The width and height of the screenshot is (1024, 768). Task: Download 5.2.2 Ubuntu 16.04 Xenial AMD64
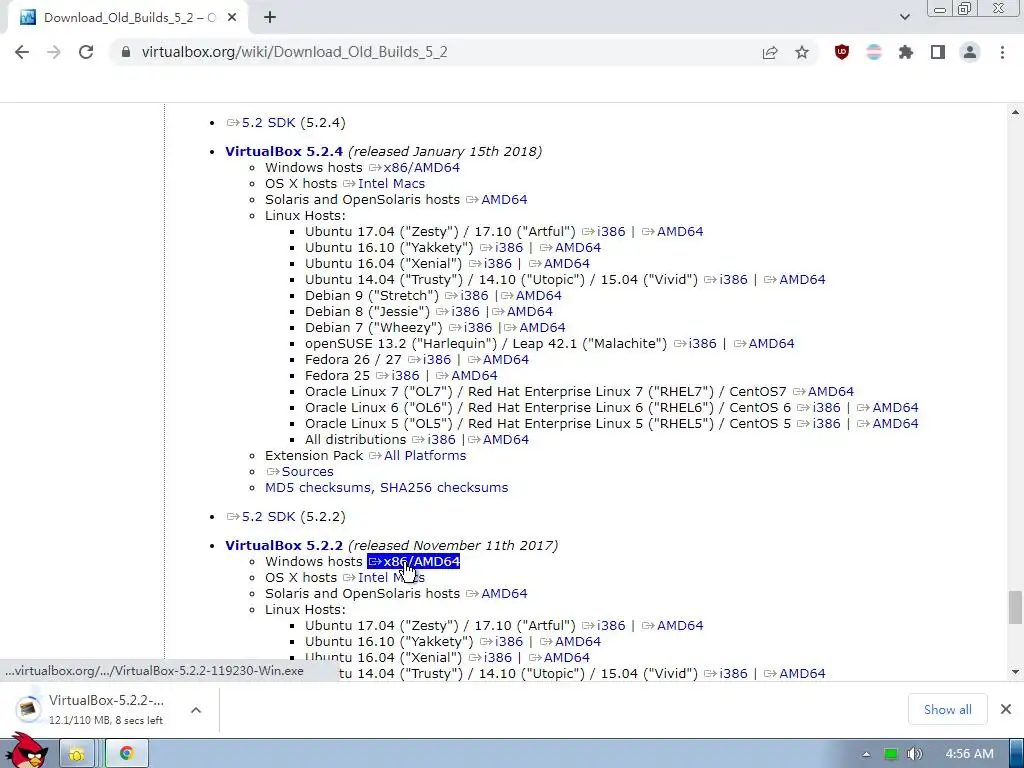point(559,658)
